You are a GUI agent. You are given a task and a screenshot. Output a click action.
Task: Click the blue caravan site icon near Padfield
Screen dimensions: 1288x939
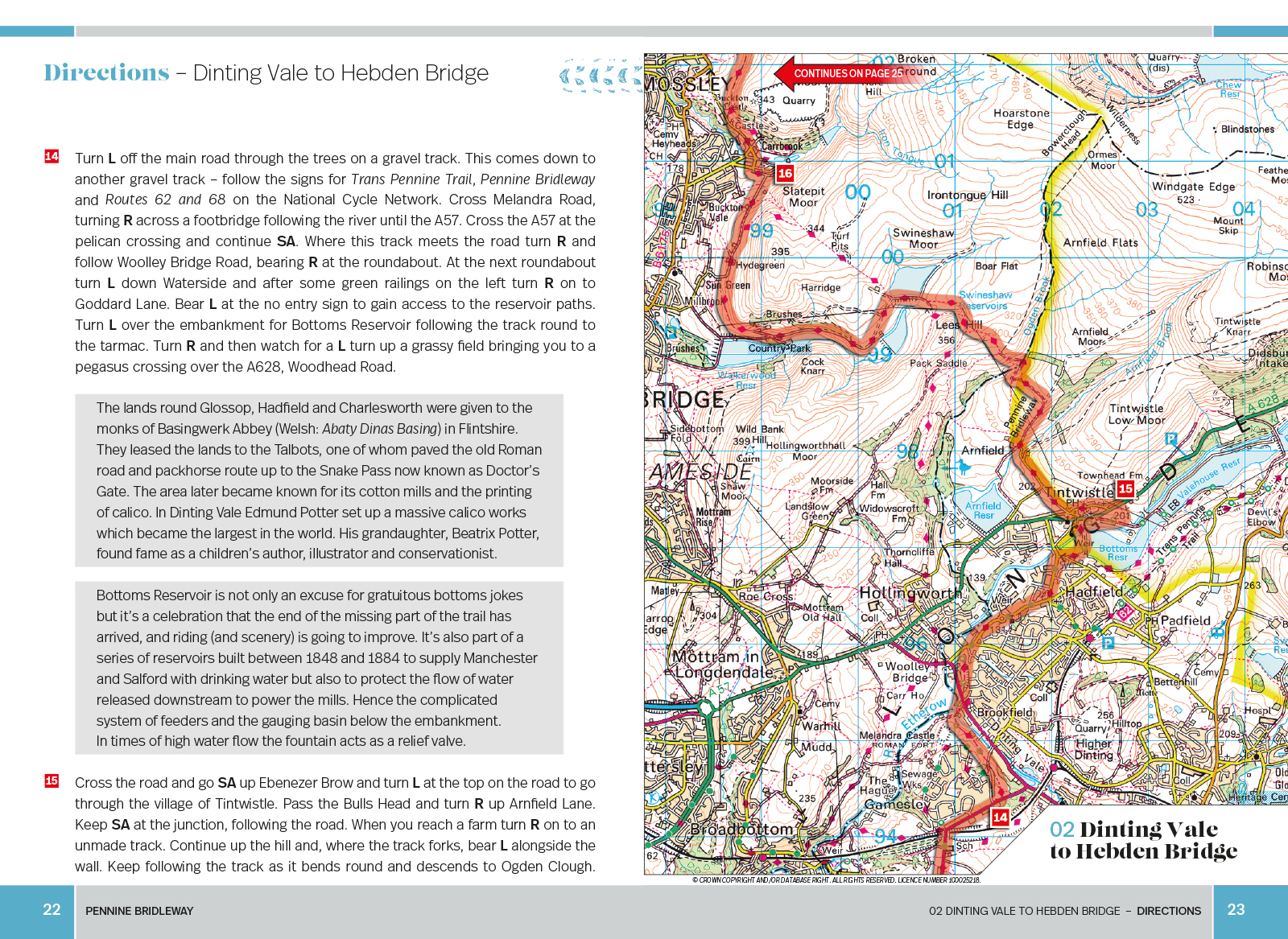coord(1218,632)
